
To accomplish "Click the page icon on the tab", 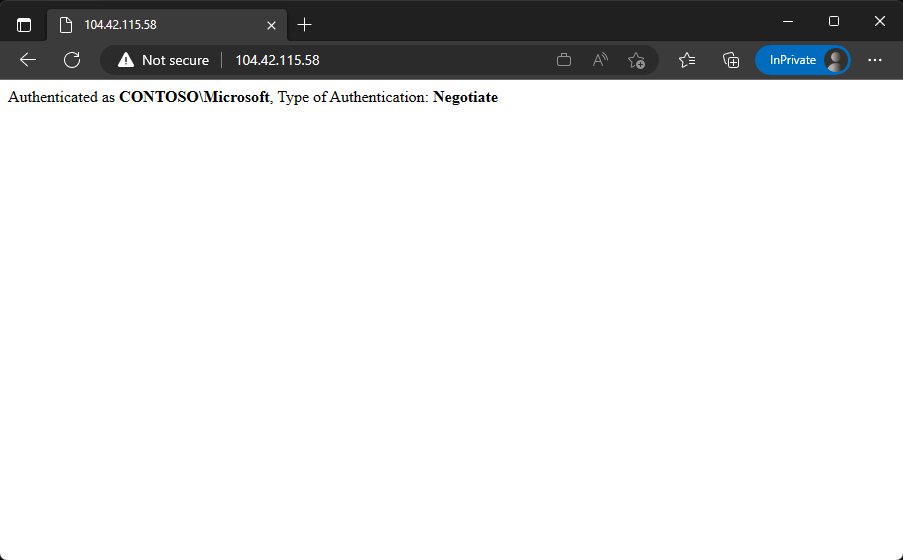I will [x=66, y=25].
